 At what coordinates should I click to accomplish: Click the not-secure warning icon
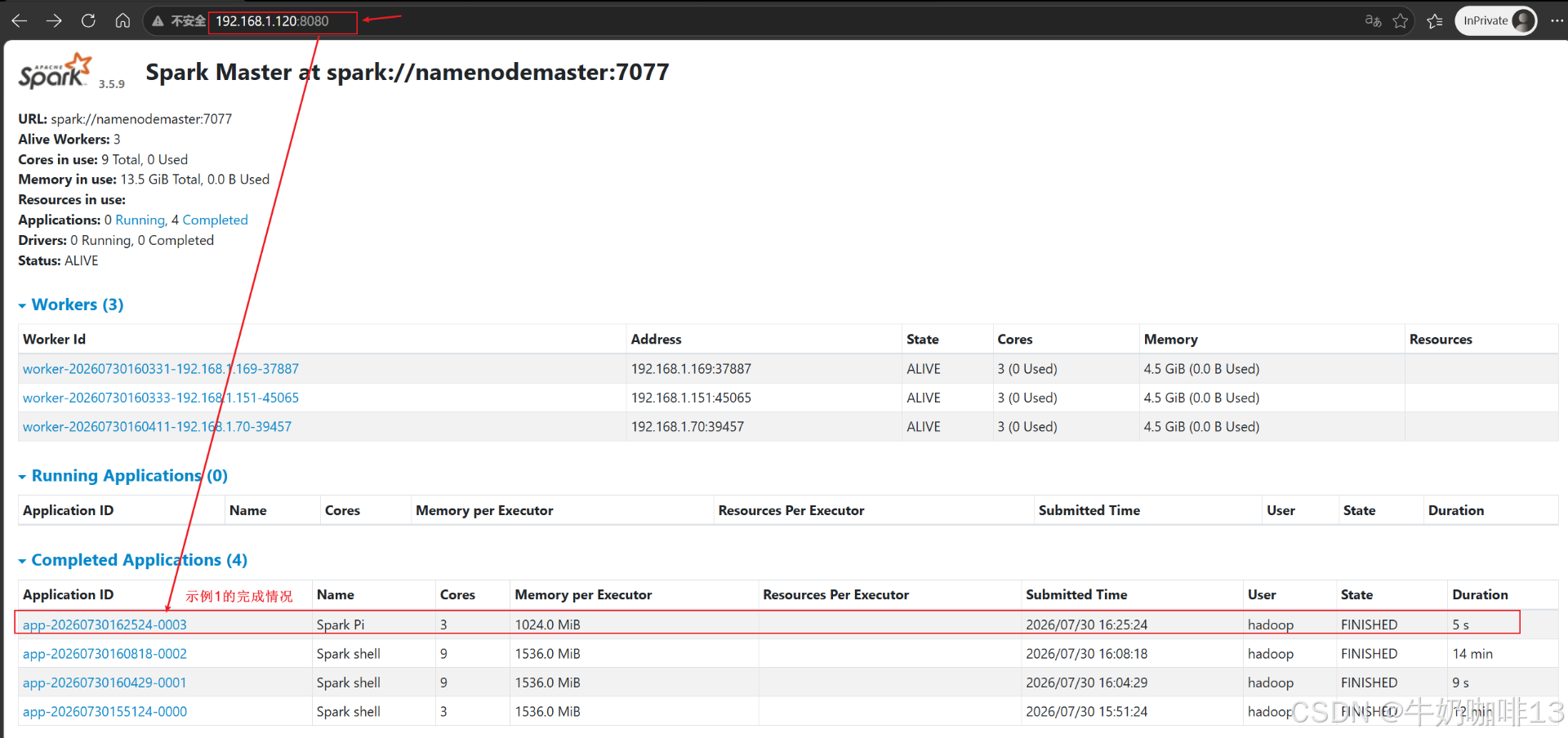[158, 21]
